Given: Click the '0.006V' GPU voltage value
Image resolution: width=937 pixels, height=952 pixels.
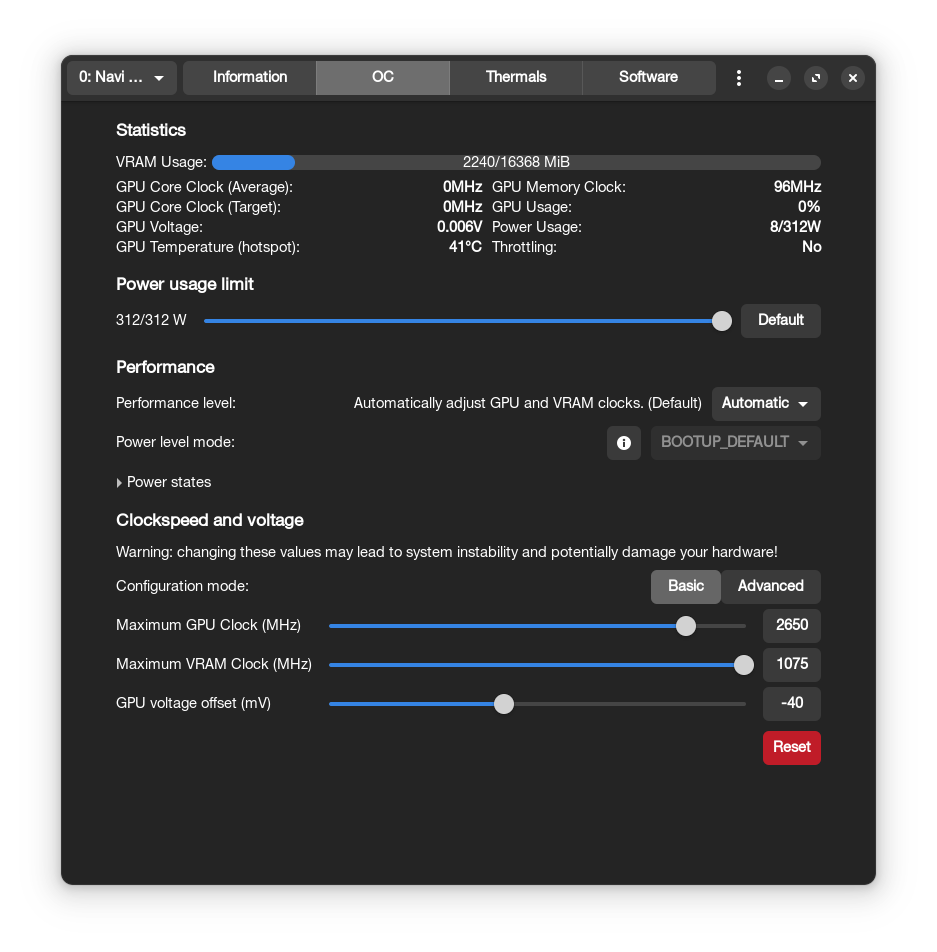Looking at the screenshot, I should coord(460,227).
